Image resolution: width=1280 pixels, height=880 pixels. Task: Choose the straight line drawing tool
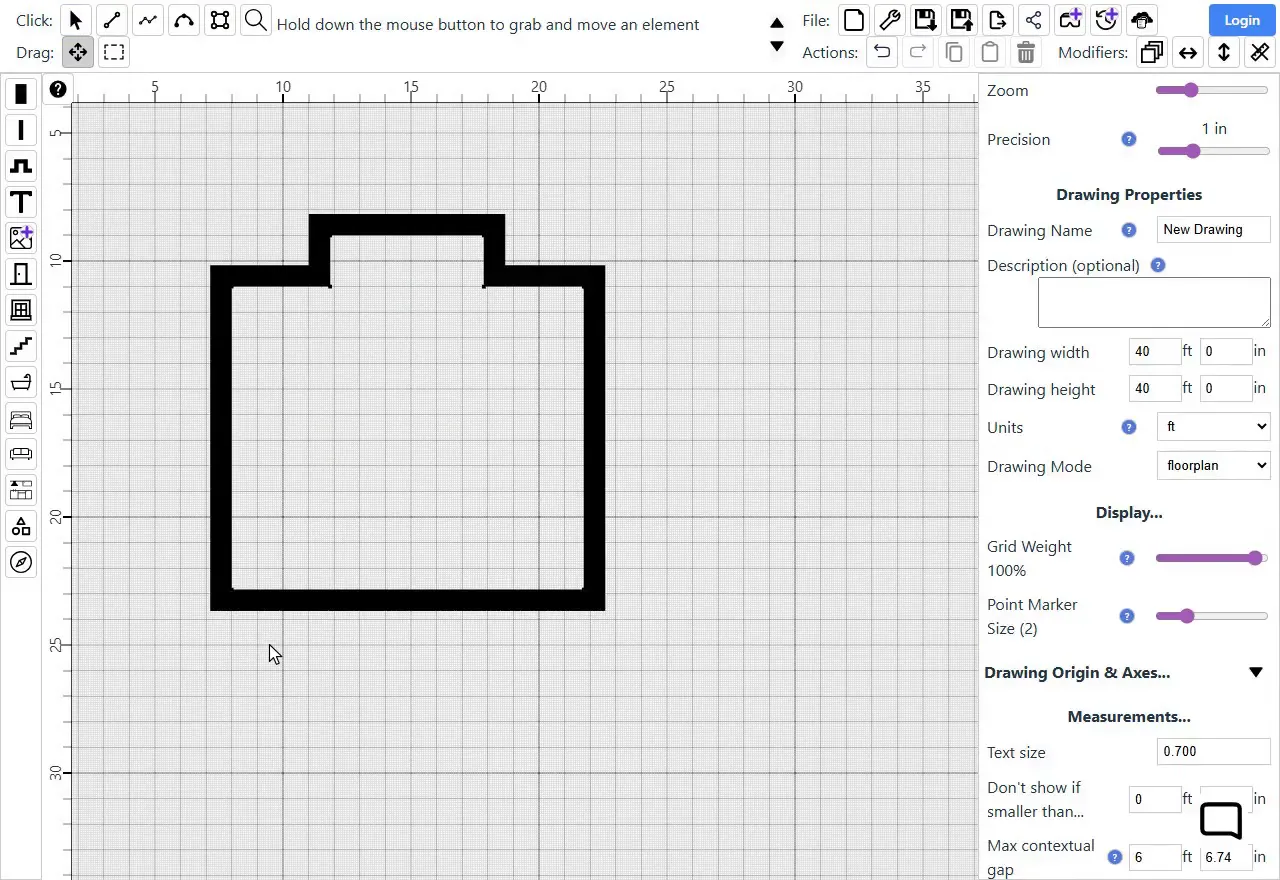(112, 20)
